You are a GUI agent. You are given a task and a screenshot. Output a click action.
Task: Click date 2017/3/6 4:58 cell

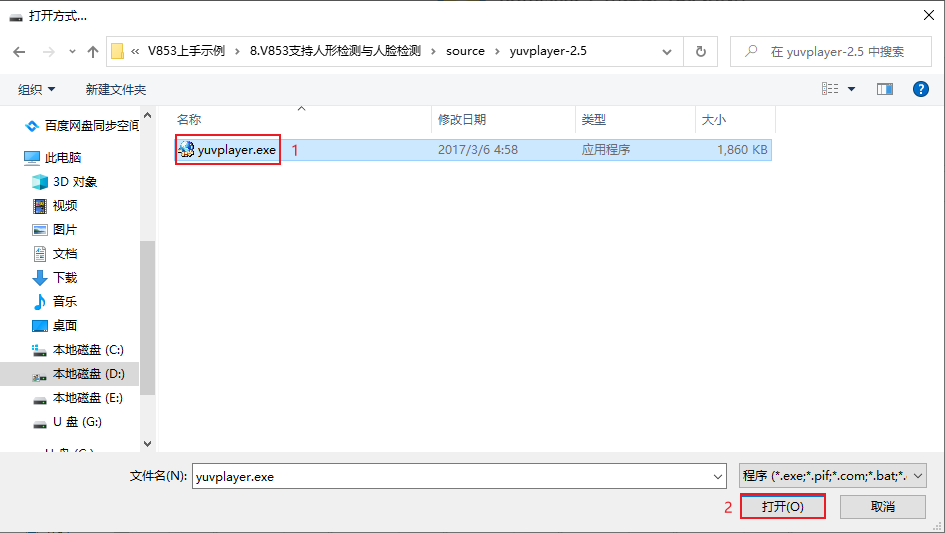(478, 150)
